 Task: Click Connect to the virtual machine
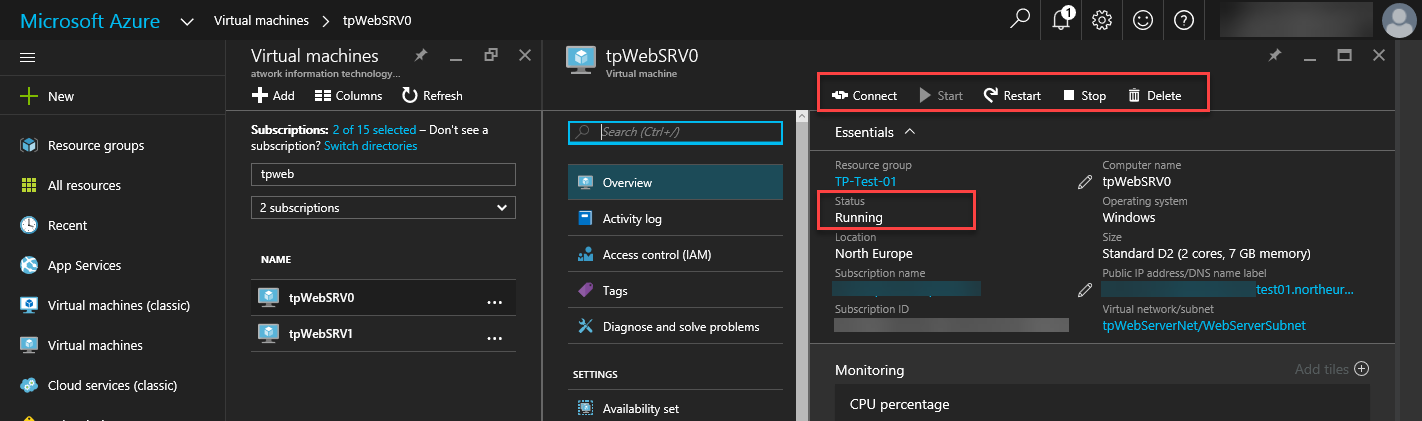tap(864, 96)
